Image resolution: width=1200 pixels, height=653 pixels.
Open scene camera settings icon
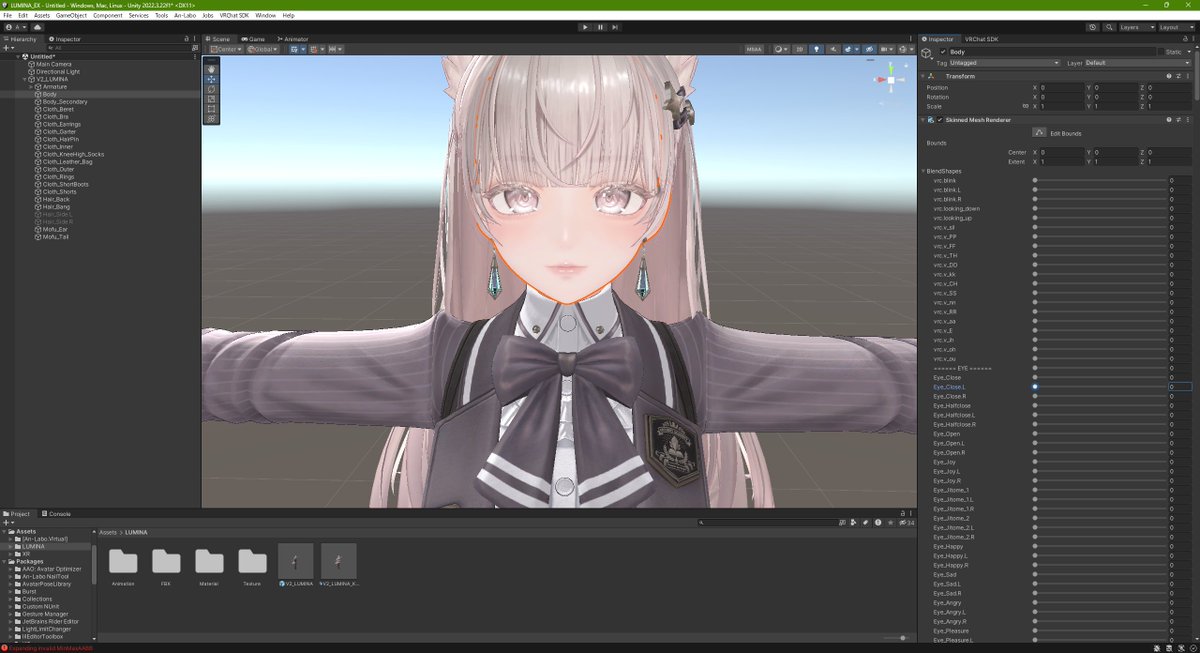click(885, 49)
